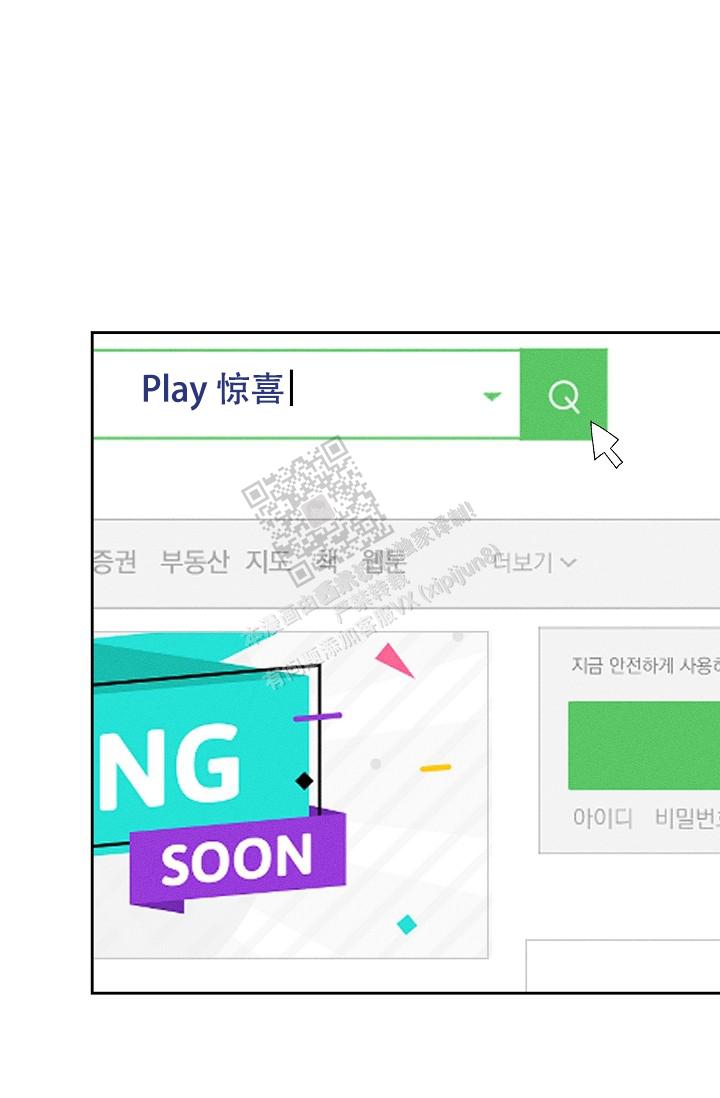Click the teal diamond at banner bottom
The image size is (720, 1098).
(407, 924)
